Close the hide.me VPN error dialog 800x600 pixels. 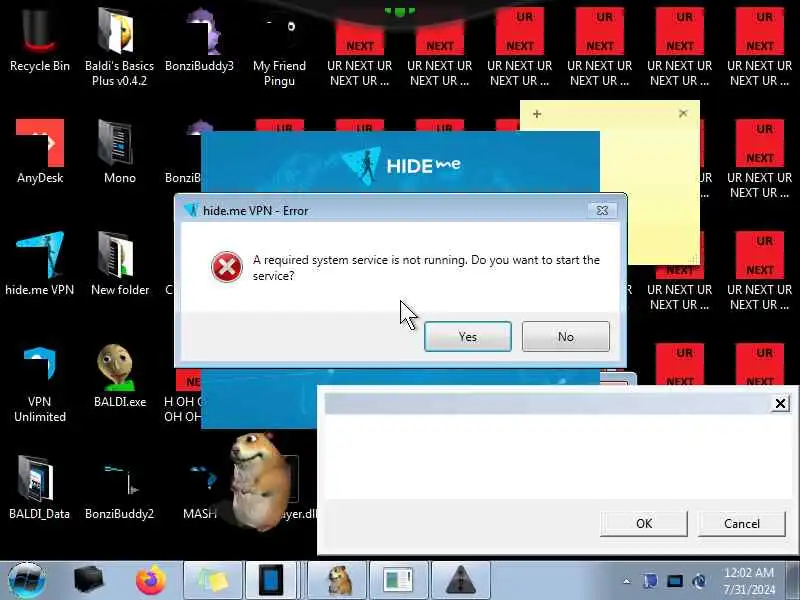click(602, 210)
